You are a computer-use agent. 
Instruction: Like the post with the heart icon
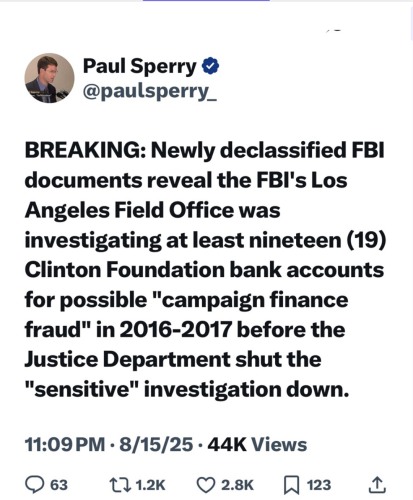click(x=206, y=485)
